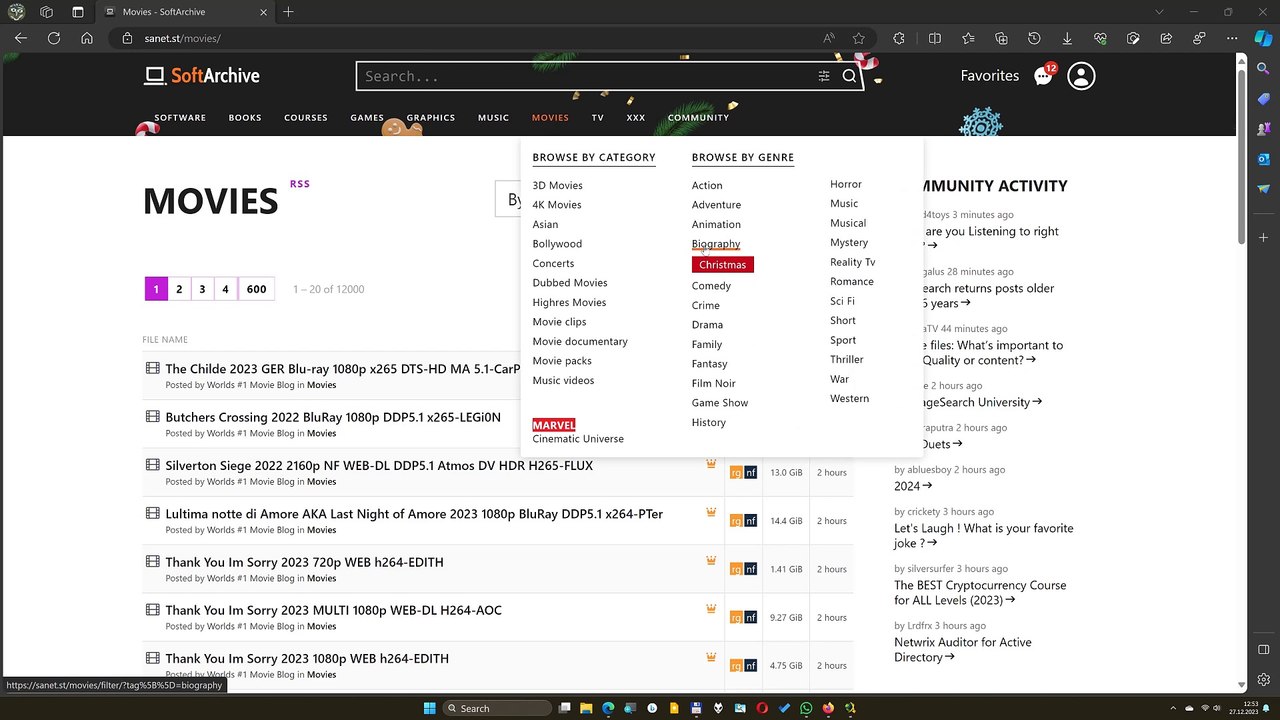Click crown icon on Silverton Siege row
This screenshot has height=720, width=1280.
[x=711, y=464]
